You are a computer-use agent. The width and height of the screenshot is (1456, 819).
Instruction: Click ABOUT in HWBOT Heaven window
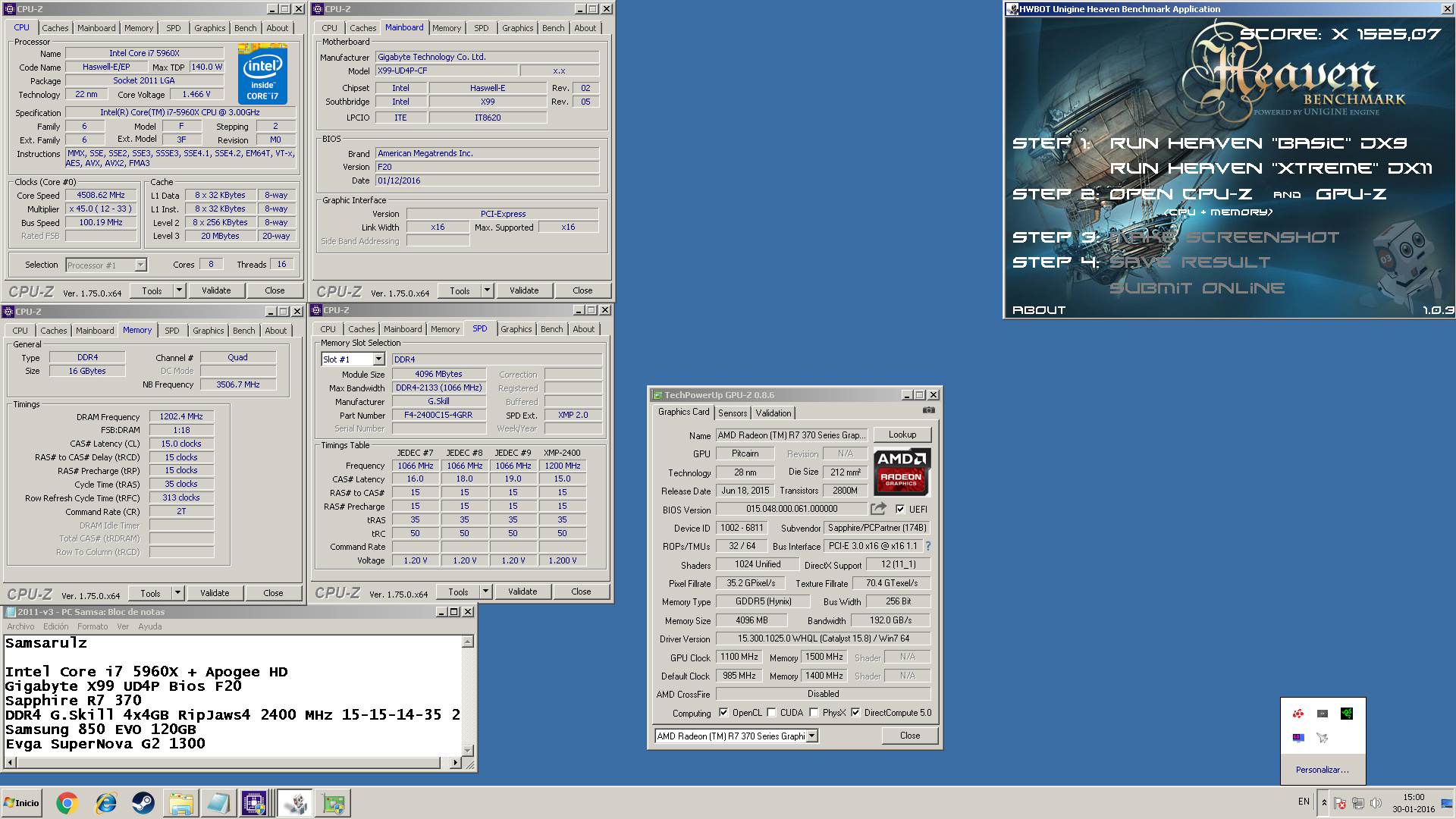1039,310
